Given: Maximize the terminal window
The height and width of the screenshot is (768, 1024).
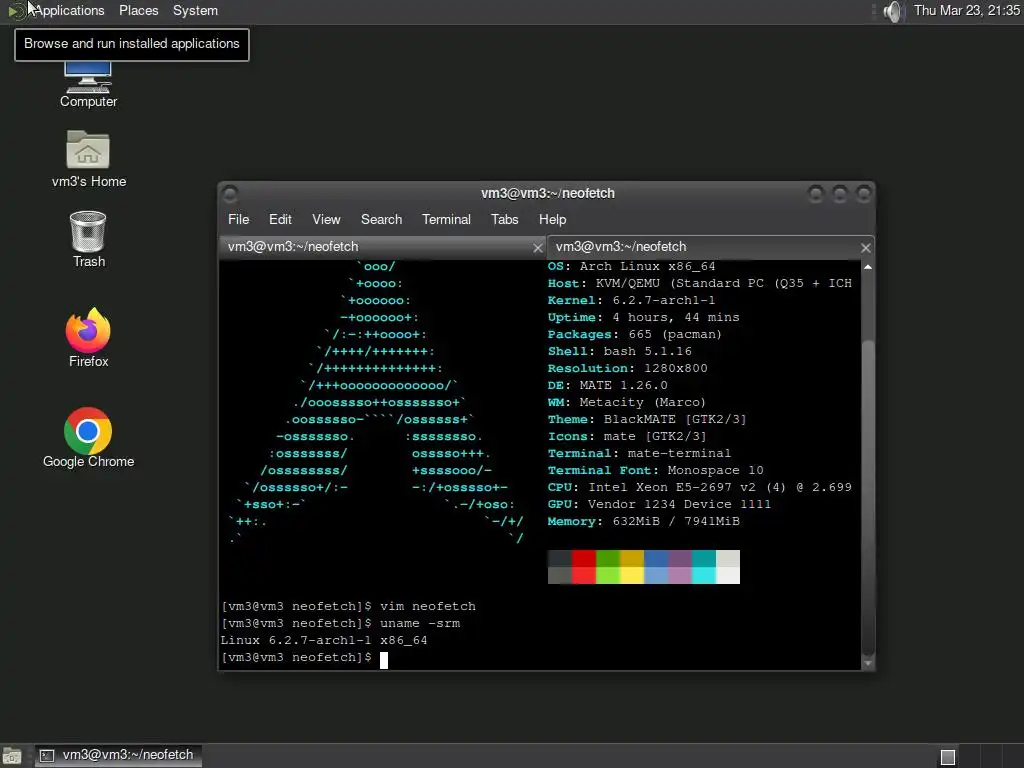Looking at the screenshot, I should [x=840, y=193].
